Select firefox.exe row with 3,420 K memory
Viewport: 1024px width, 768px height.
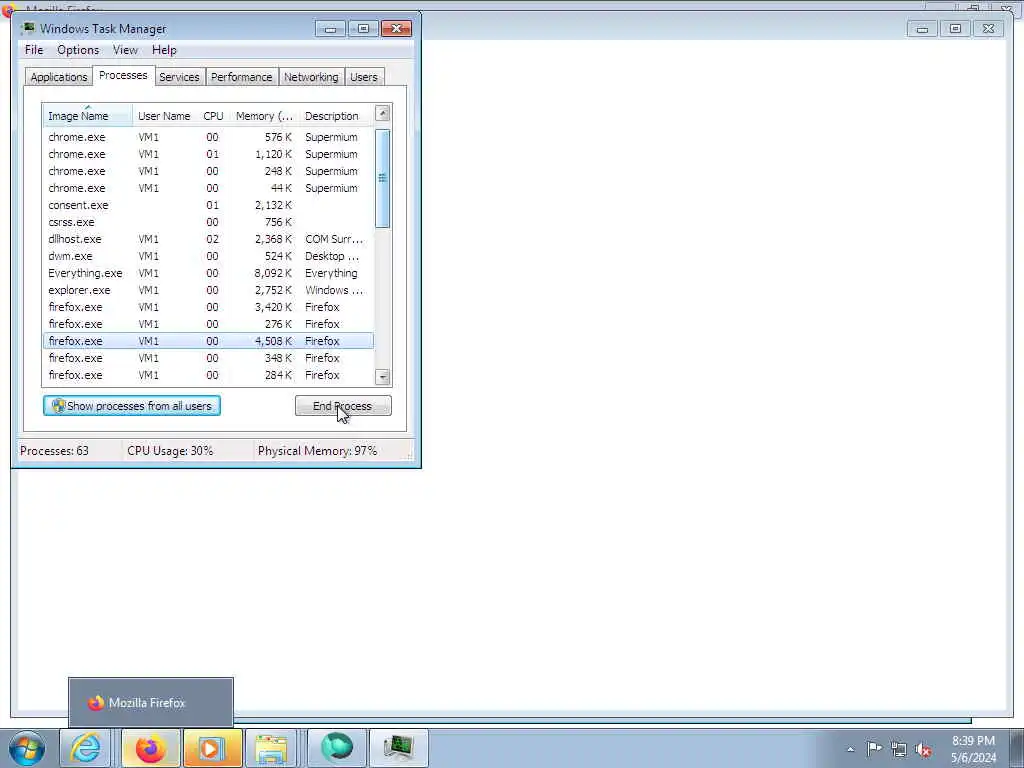(x=208, y=307)
